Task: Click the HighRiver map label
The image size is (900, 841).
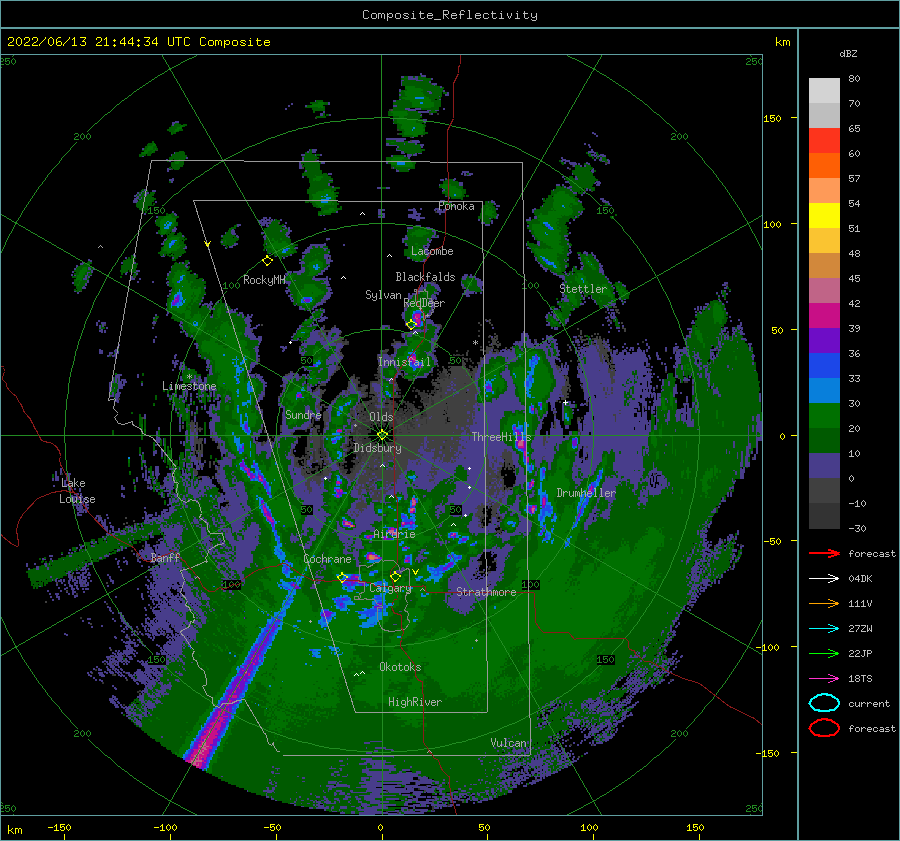Action: (415, 702)
